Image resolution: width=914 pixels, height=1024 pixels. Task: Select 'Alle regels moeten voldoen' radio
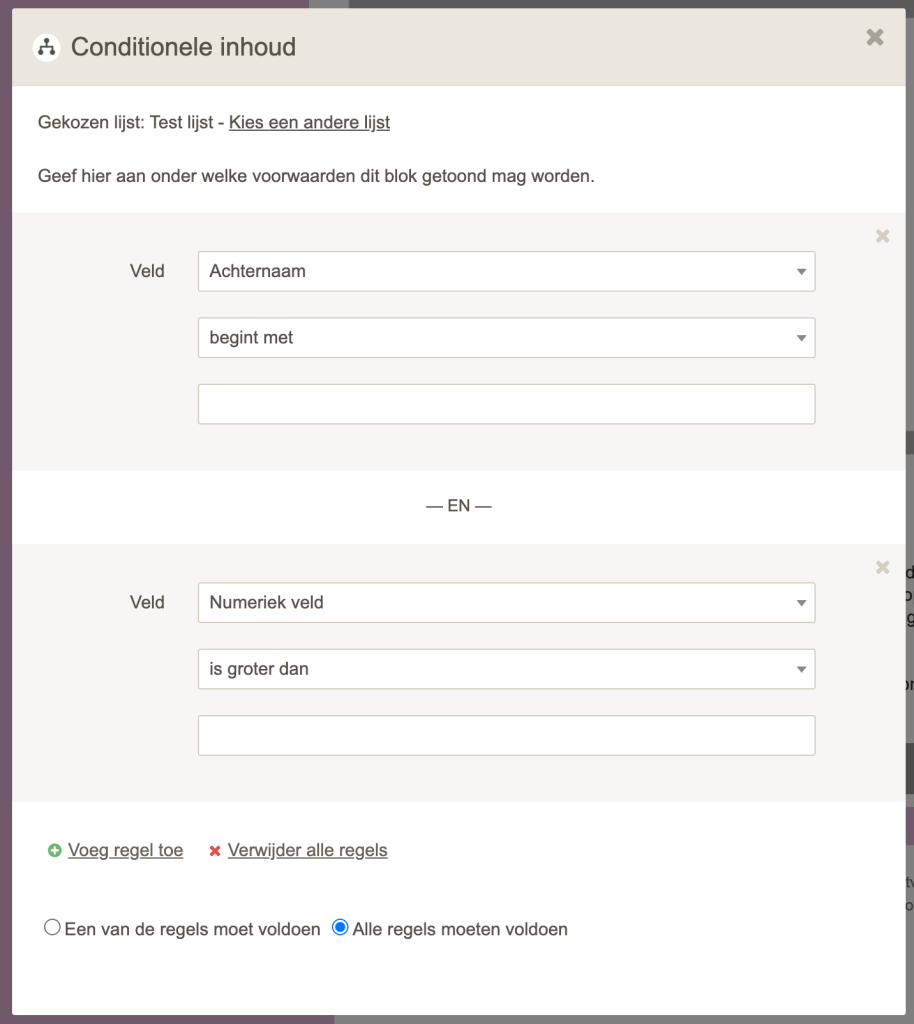click(x=340, y=928)
